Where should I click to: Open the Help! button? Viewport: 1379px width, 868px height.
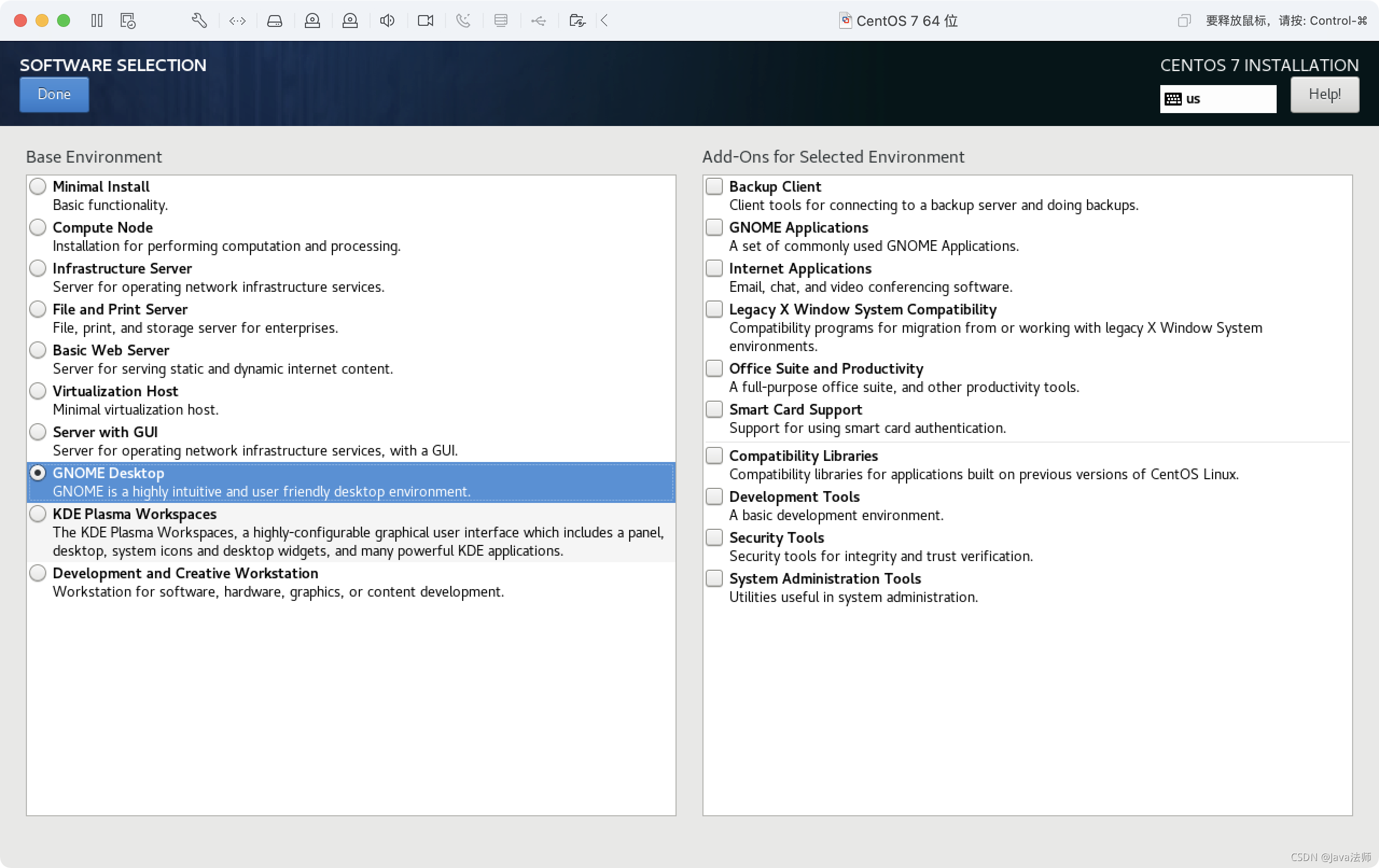coord(1324,94)
